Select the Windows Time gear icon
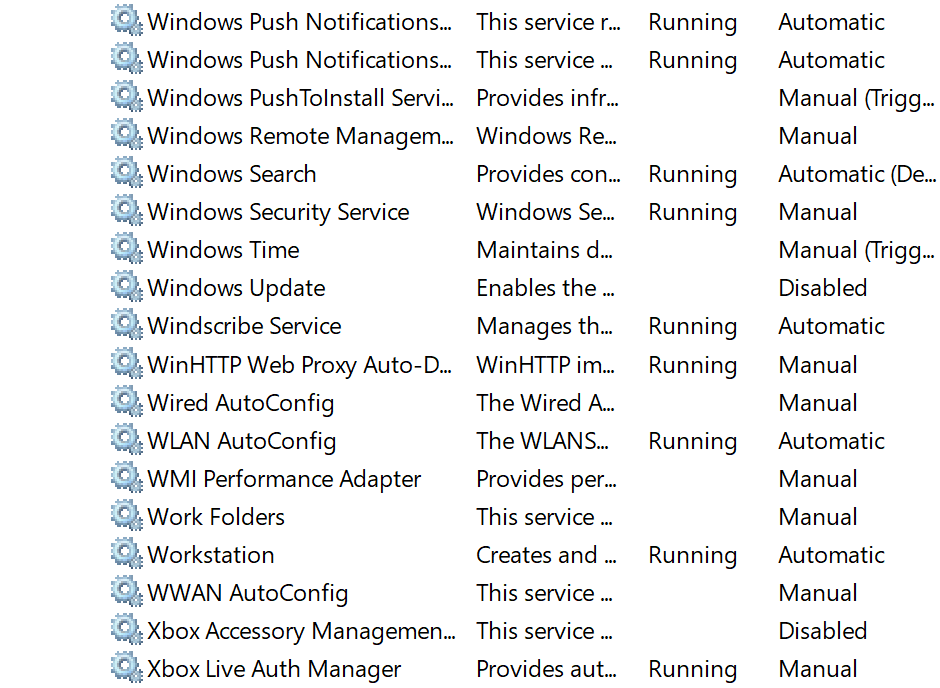Screen dimensions: 940x688 pyautogui.click(x=126, y=249)
